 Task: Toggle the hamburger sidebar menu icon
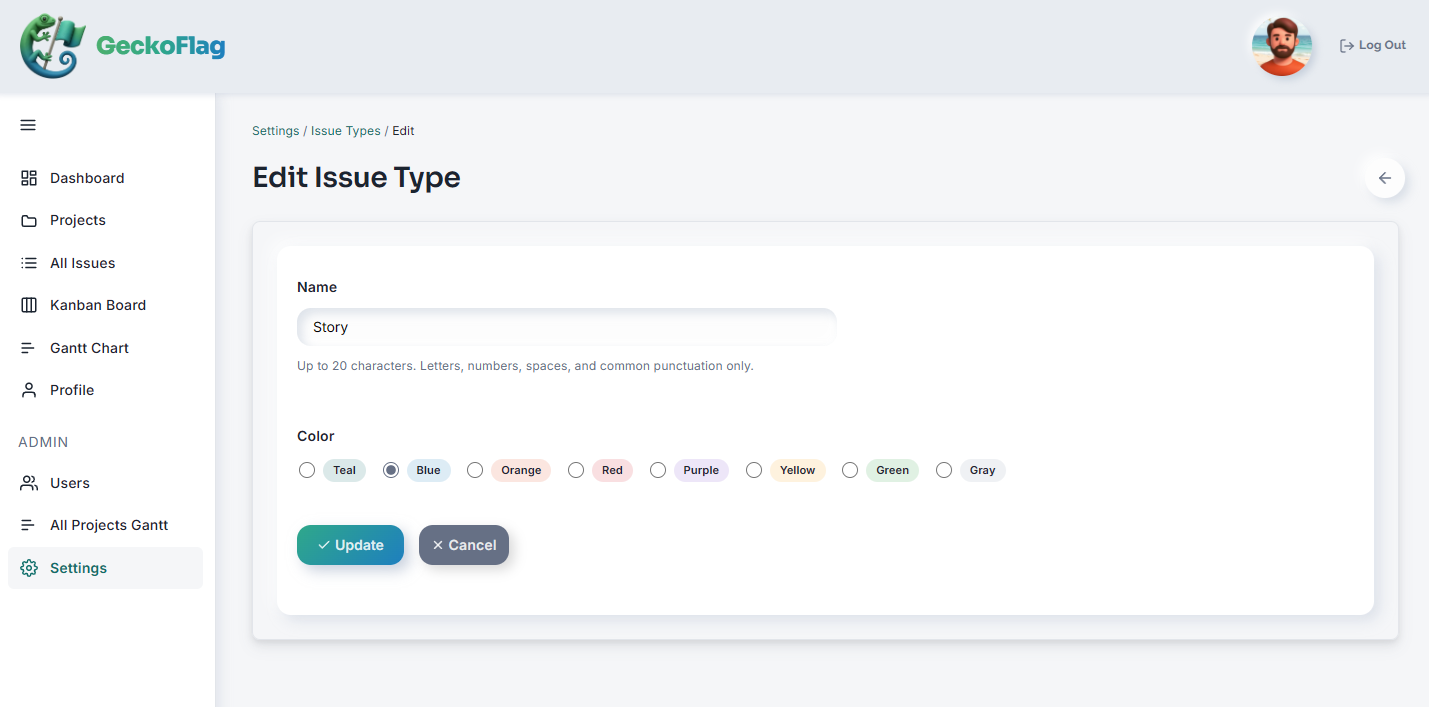pyautogui.click(x=28, y=125)
